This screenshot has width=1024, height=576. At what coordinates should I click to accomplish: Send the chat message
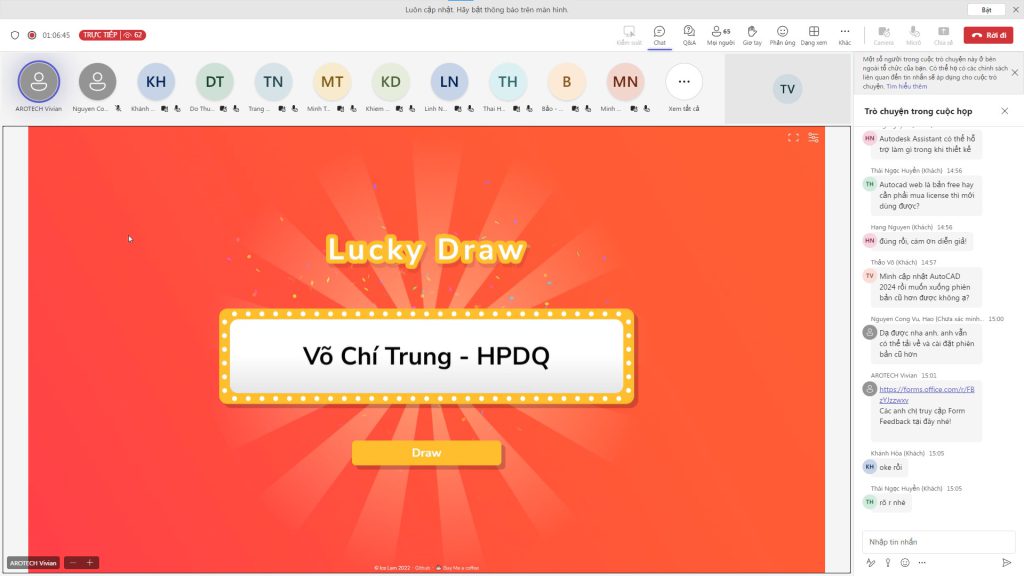pyautogui.click(x=1006, y=562)
